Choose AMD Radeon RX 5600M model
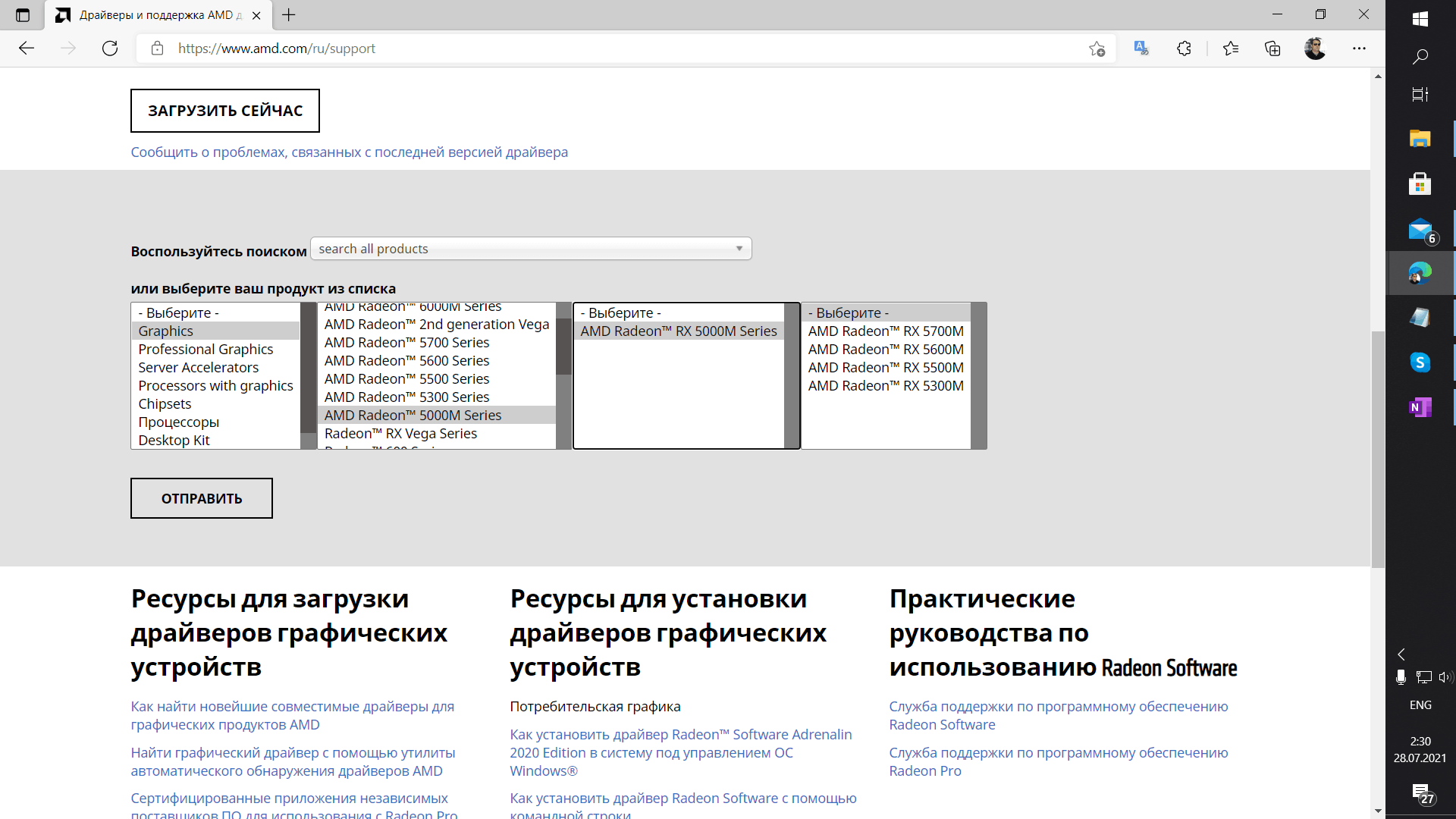The height and width of the screenshot is (819, 1456). [x=886, y=349]
